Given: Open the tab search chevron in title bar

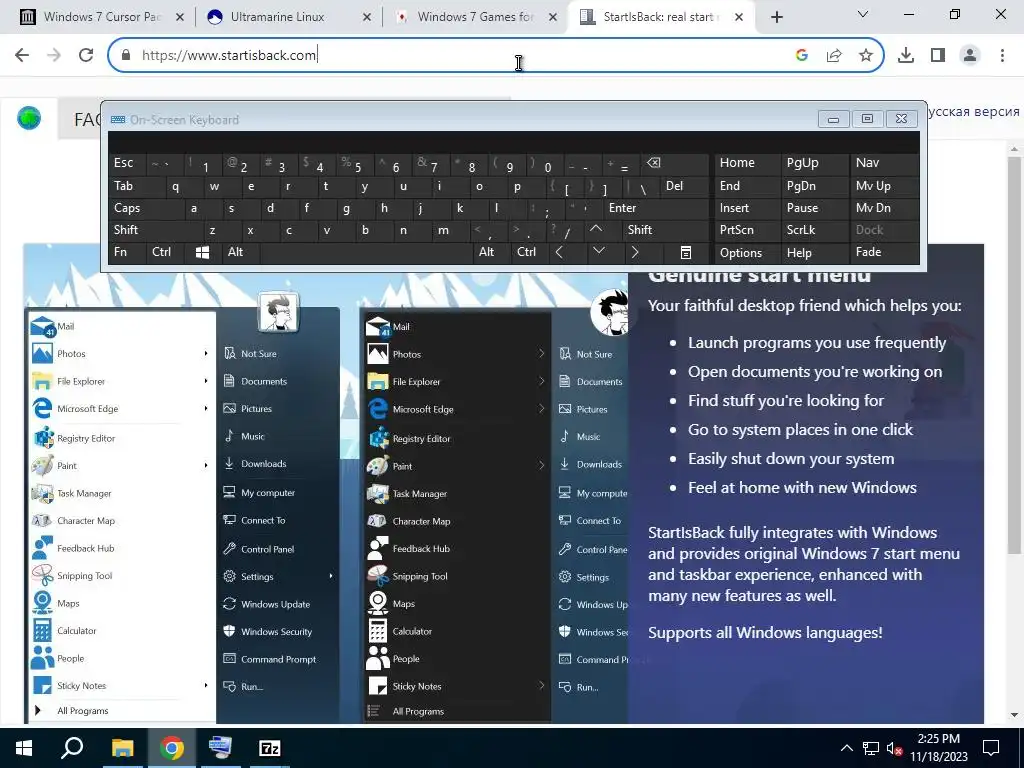Looking at the screenshot, I should pos(863,14).
